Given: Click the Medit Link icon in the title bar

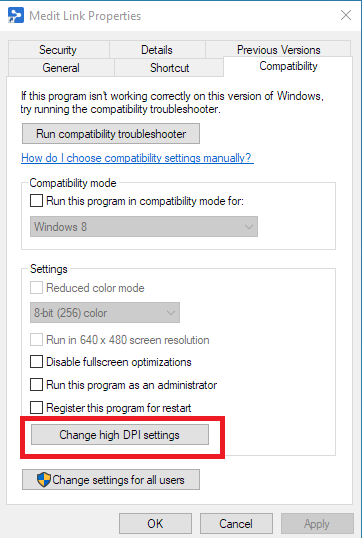Looking at the screenshot, I should tap(16, 15).
